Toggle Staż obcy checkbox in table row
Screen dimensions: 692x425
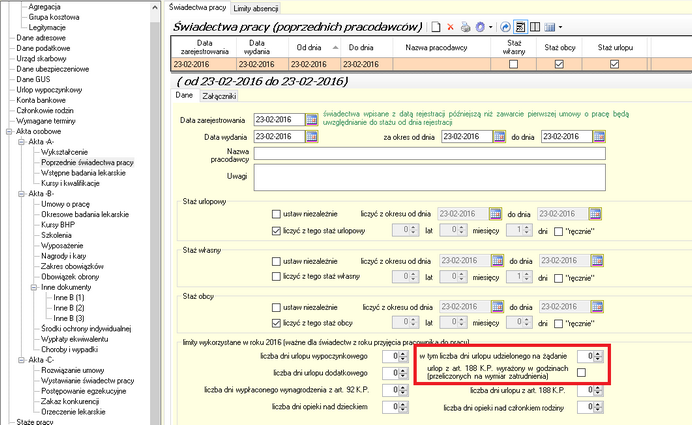pyautogui.click(x=559, y=64)
